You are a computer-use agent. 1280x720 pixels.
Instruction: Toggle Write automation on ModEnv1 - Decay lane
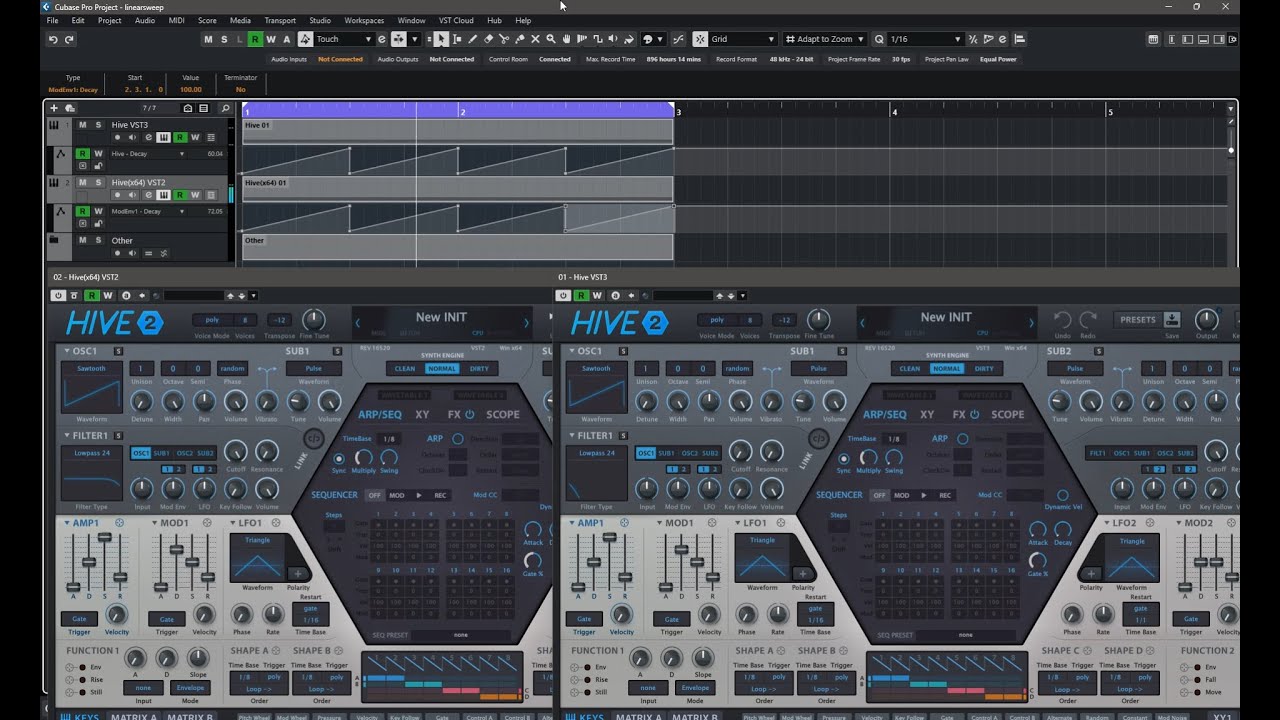98,211
